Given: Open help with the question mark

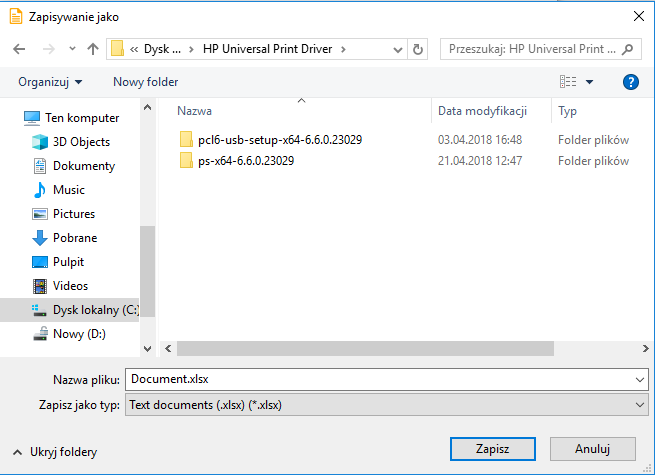Looking at the screenshot, I should point(630,82).
